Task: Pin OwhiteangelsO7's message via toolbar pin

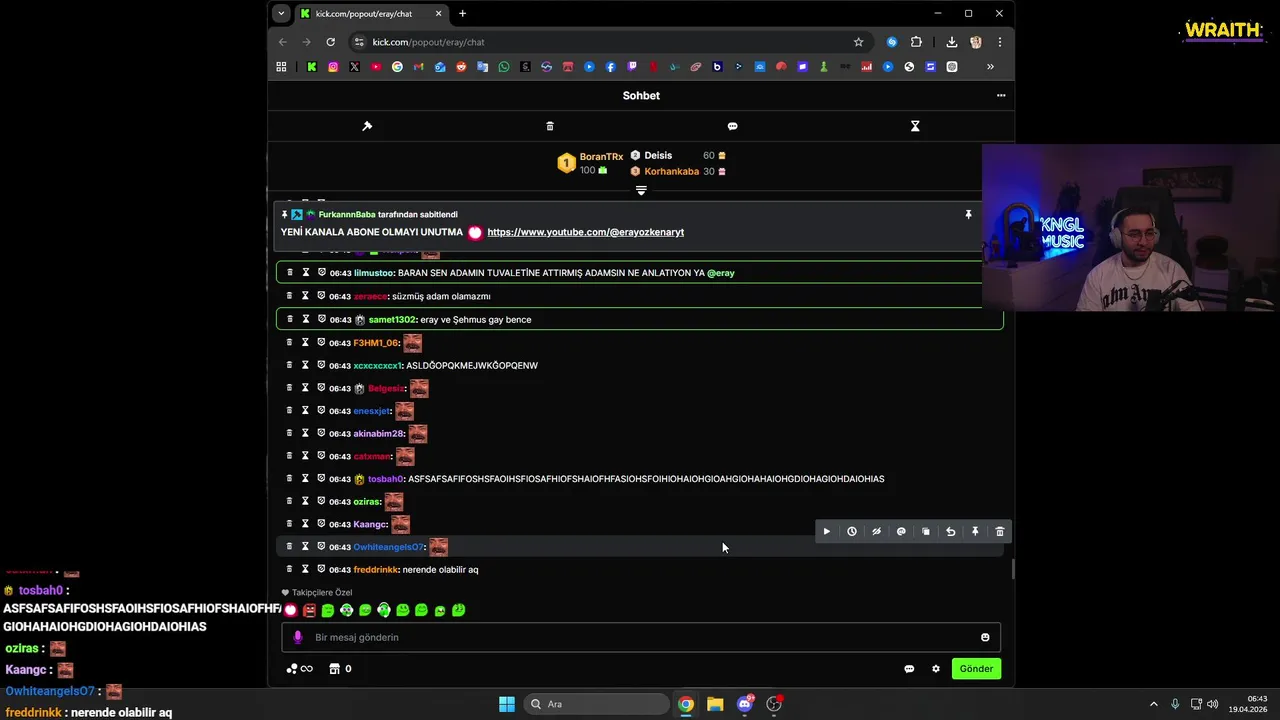Action: click(975, 532)
